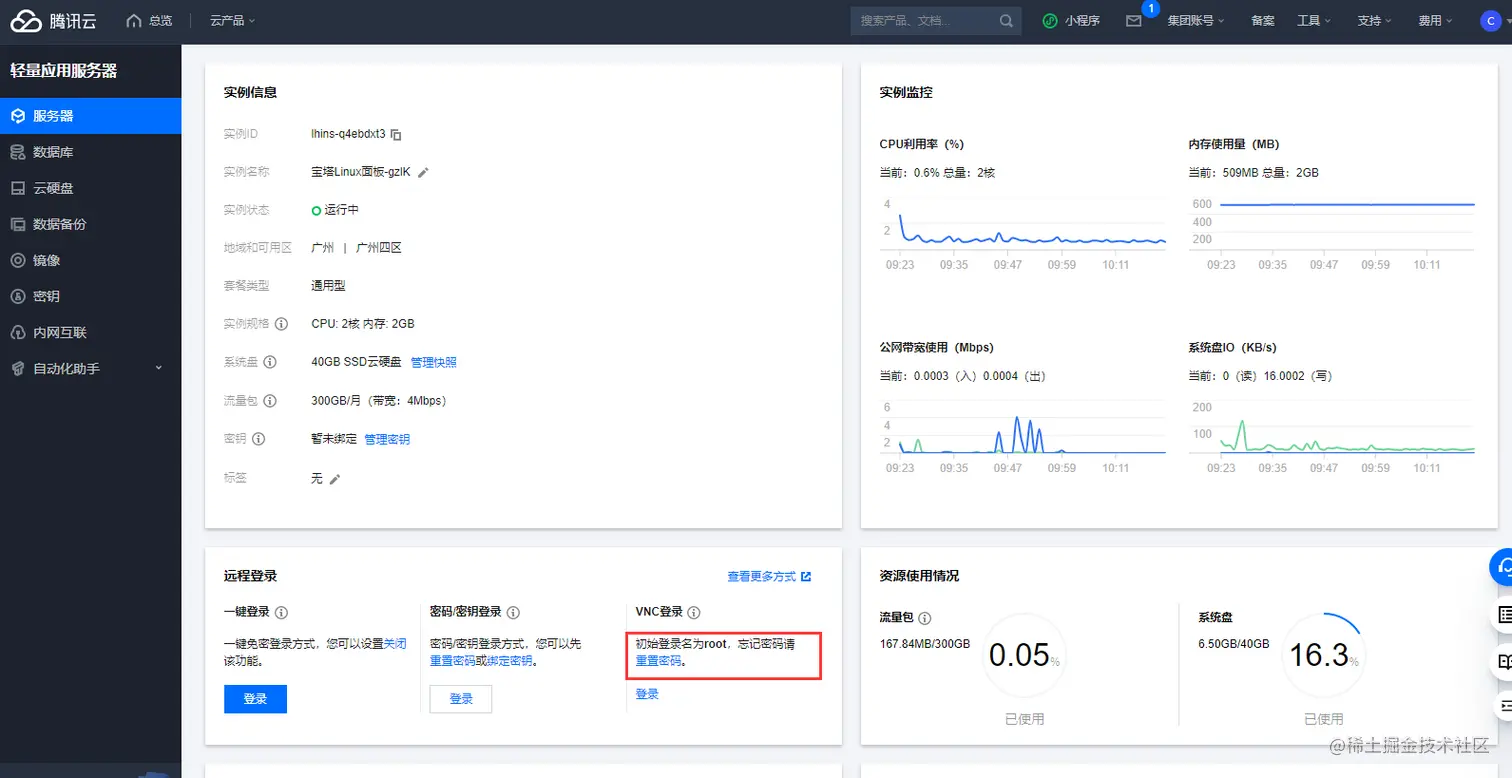Click the outlined 登录 button under 密码/密钥登录
Image resolution: width=1512 pixels, height=778 pixels.
pos(461,699)
